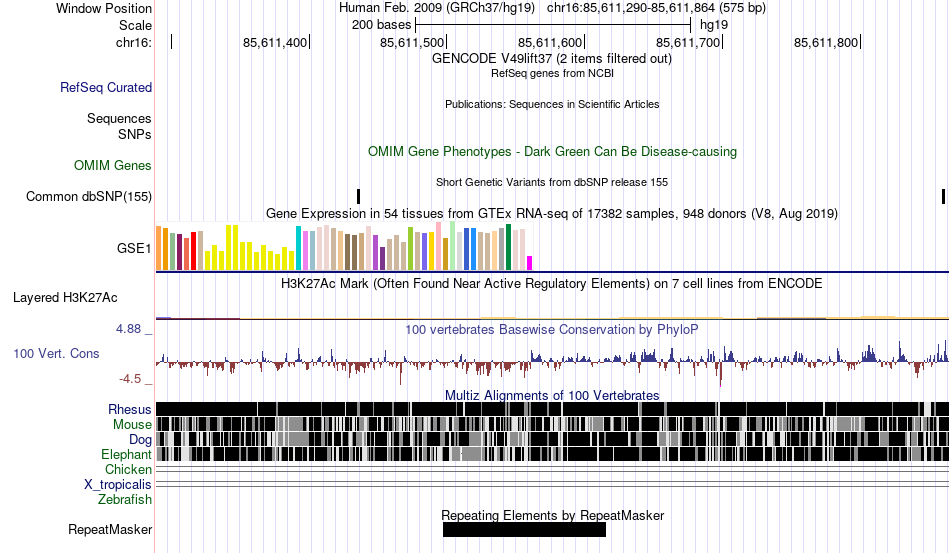This screenshot has width=950, height=553.
Task: Click the Zebrafish alignment row label
Action: (x=125, y=500)
